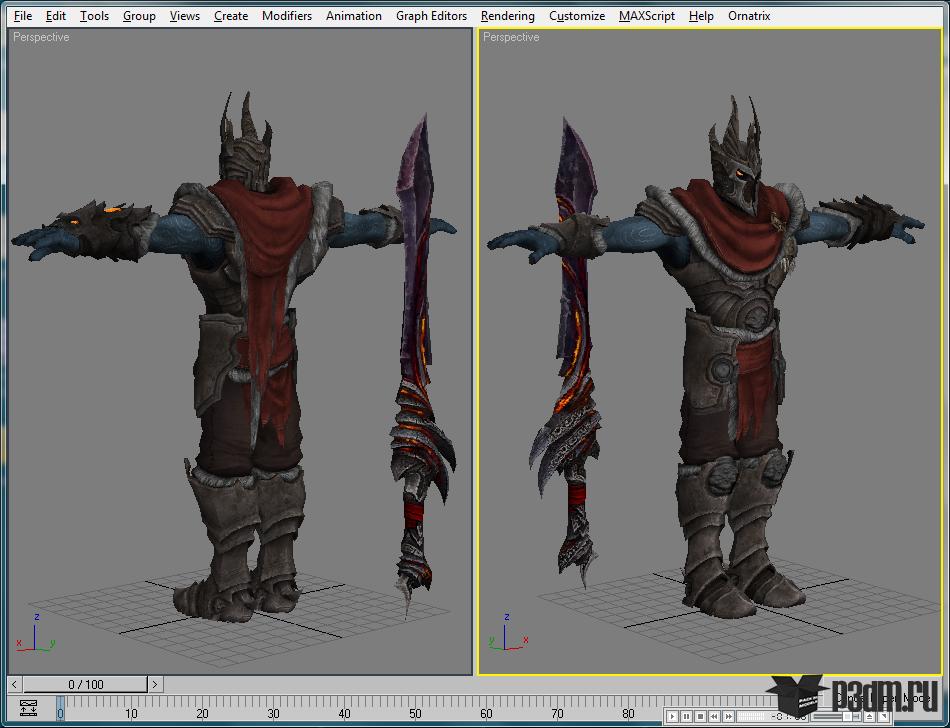Open the Modifiers menu
The height and width of the screenshot is (728, 950).
(286, 16)
